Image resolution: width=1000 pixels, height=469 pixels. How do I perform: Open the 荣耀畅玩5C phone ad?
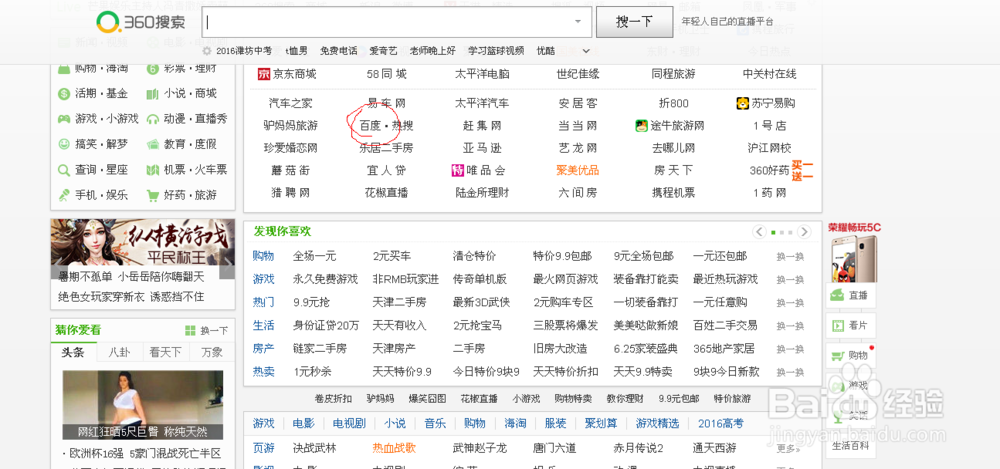click(x=854, y=253)
